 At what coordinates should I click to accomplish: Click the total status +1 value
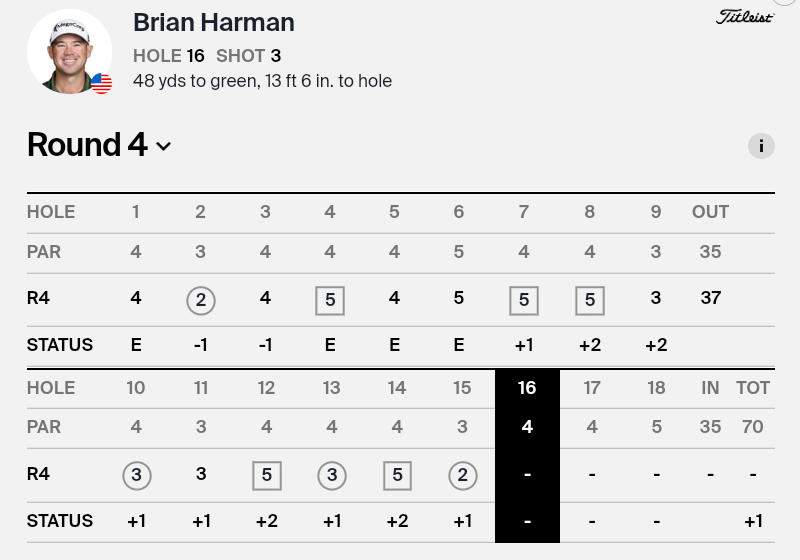(753, 521)
